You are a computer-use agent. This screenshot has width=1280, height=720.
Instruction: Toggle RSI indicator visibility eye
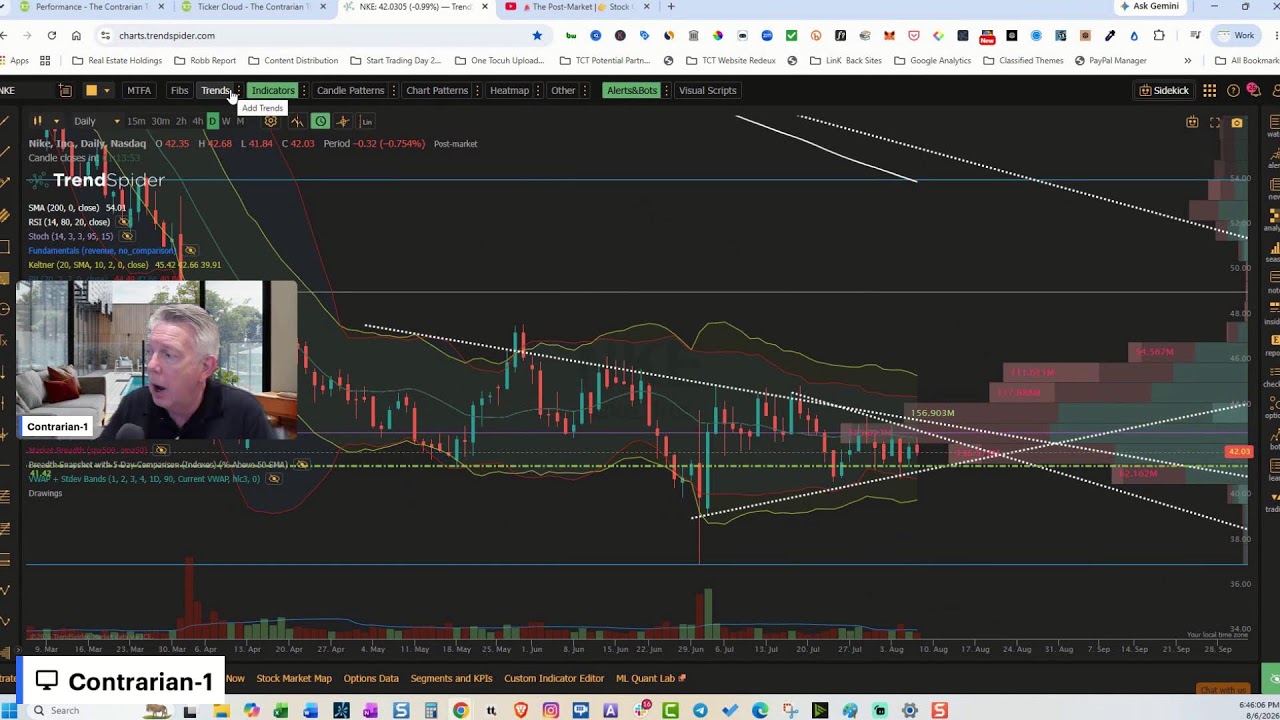[123, 222]
